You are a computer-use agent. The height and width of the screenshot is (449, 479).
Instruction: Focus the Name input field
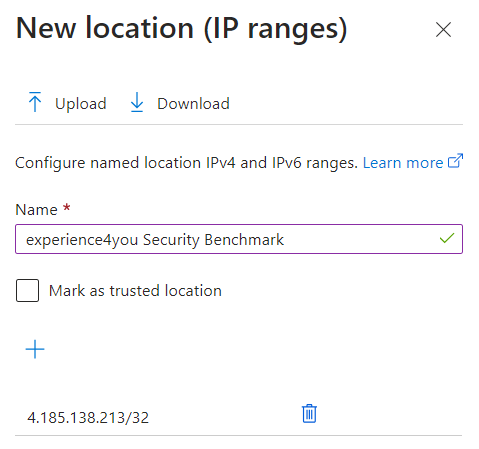click(x=239, y=239)
